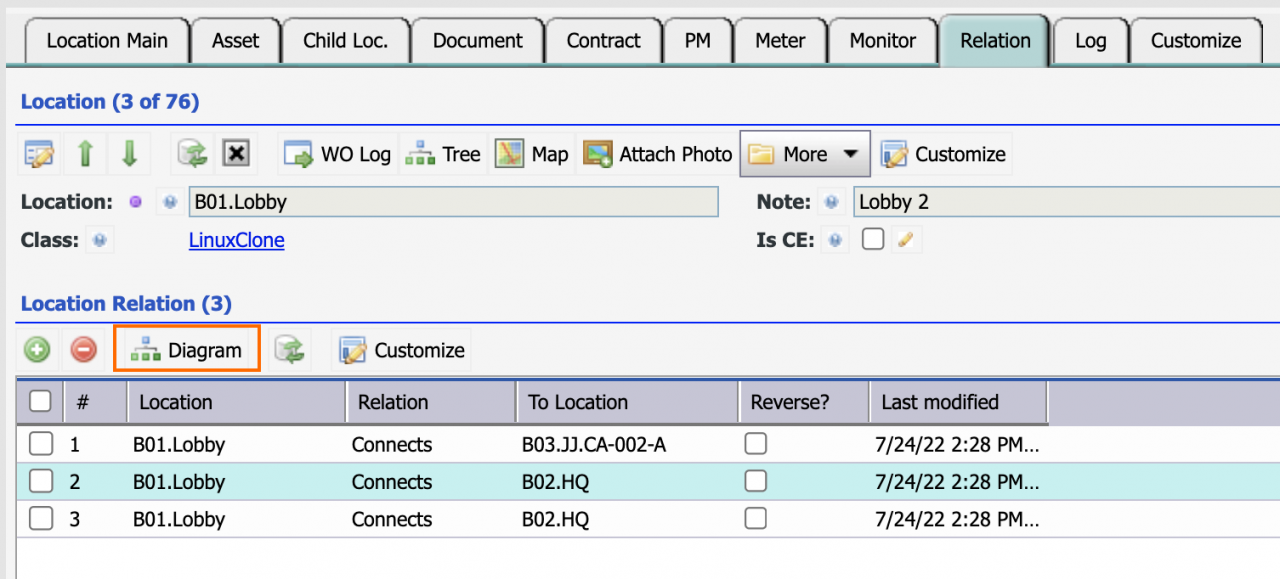Open the Child Loc. tab

point(345,41)
